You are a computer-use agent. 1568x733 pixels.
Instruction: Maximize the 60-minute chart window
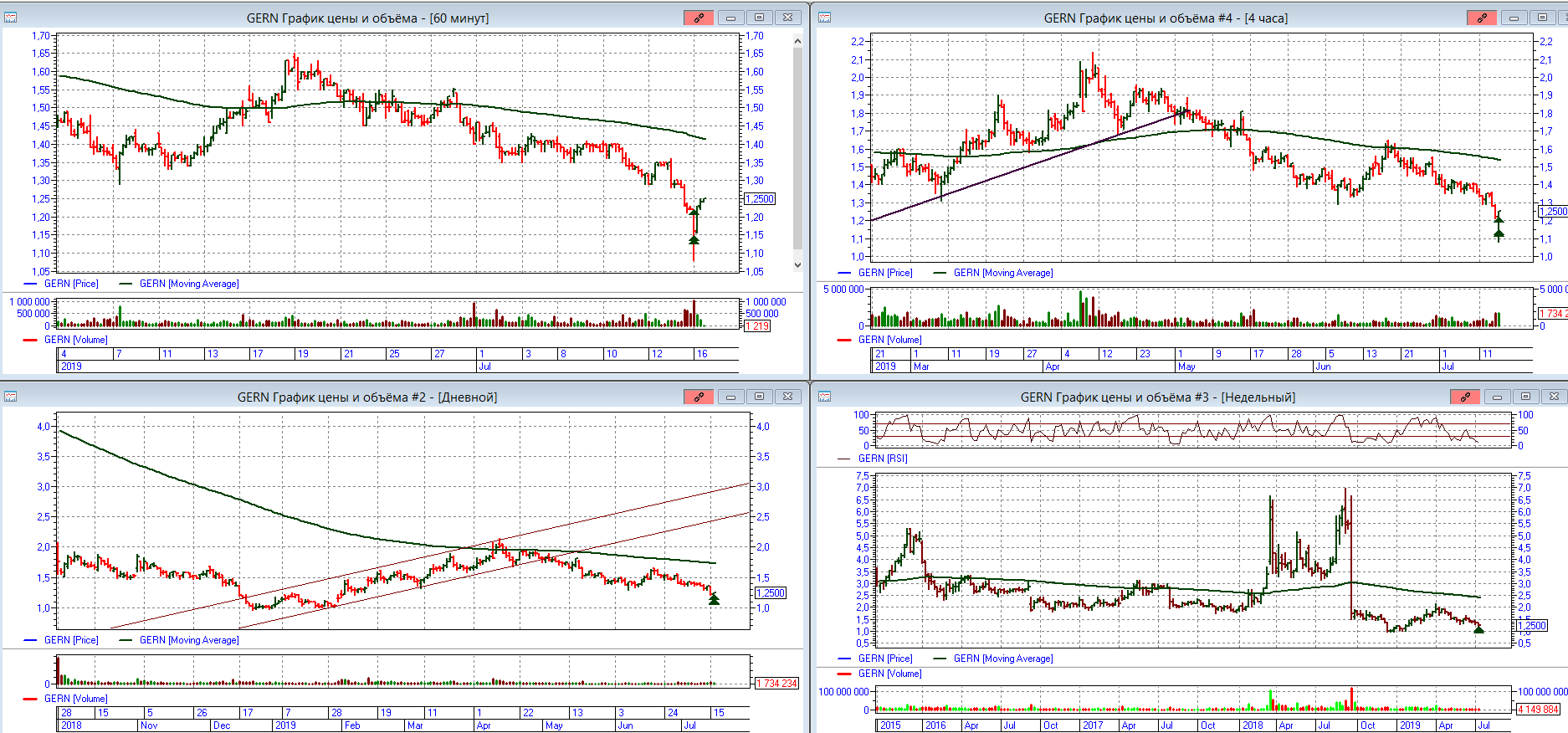click(x=759, y=18)
